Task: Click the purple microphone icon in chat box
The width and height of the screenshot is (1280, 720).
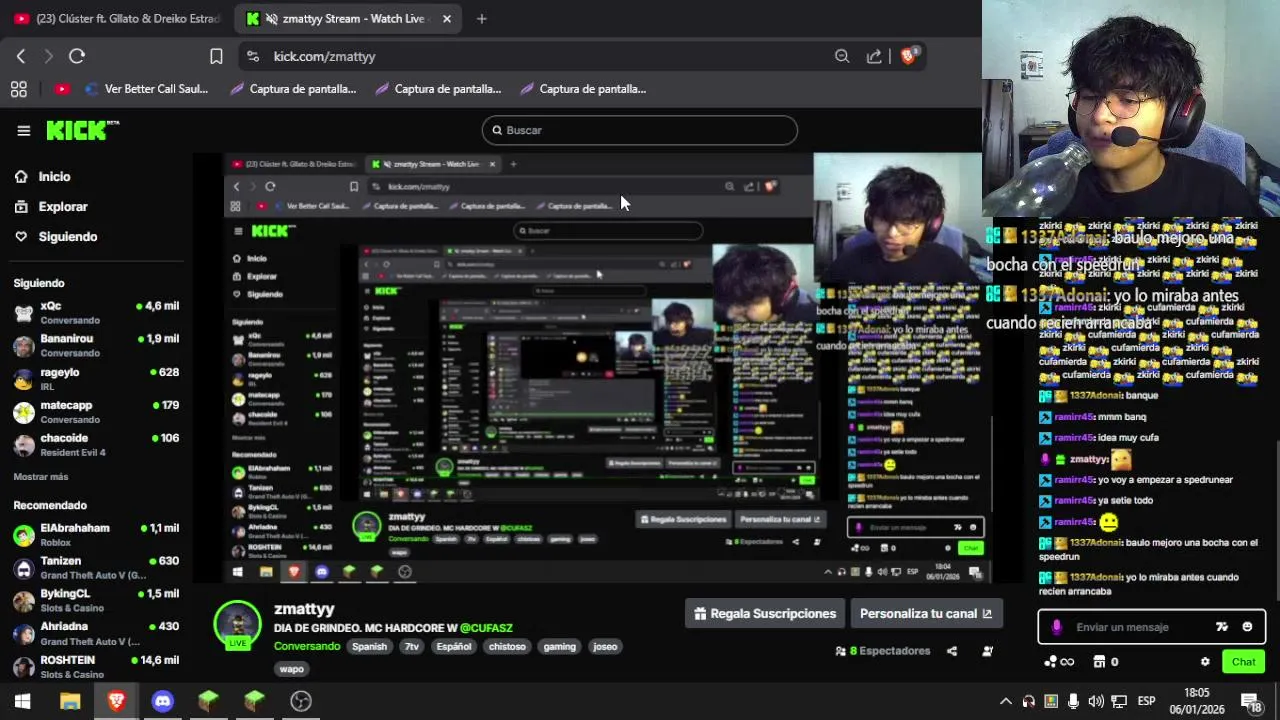Action: [x=1056, y=627]
